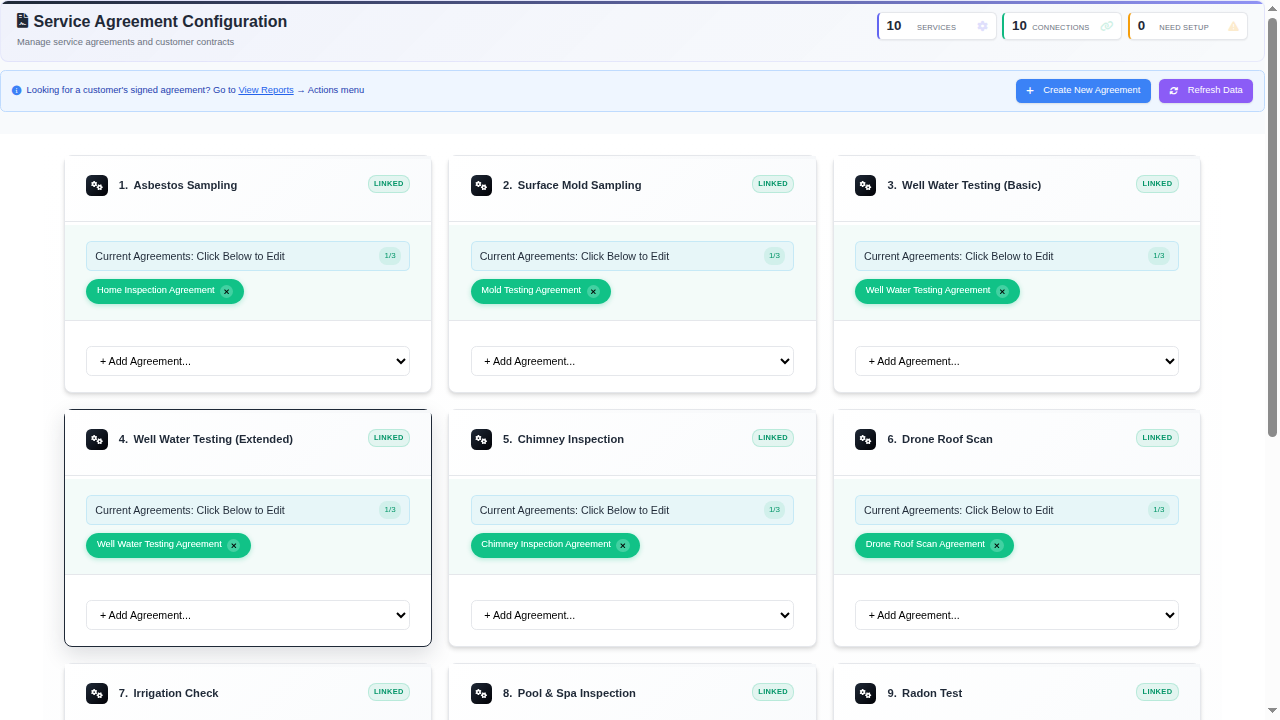Click Create New Agreement button
This screenshot has height=720, width=1280.
[1083, 91]
